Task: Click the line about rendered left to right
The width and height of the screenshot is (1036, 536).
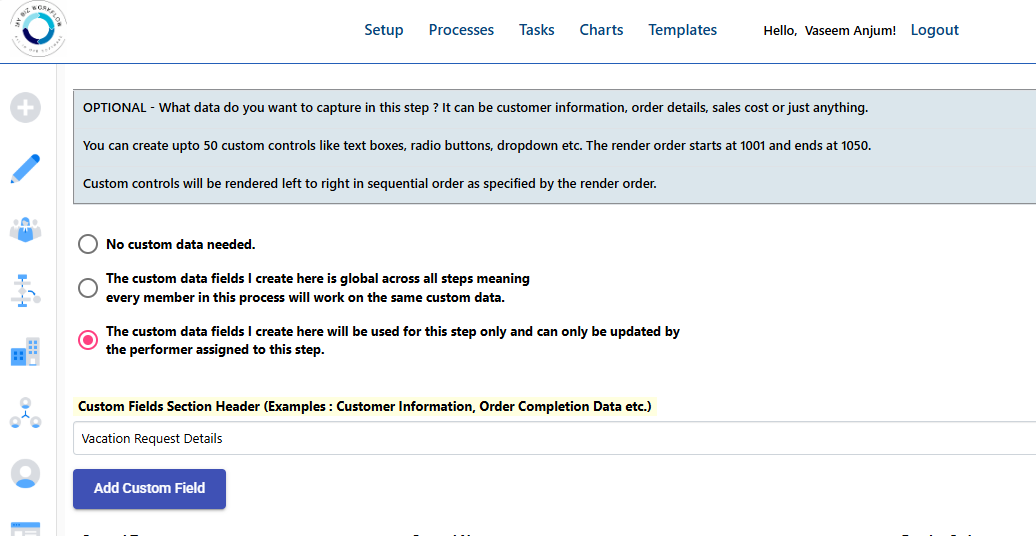Action: (x=370, y=184)
